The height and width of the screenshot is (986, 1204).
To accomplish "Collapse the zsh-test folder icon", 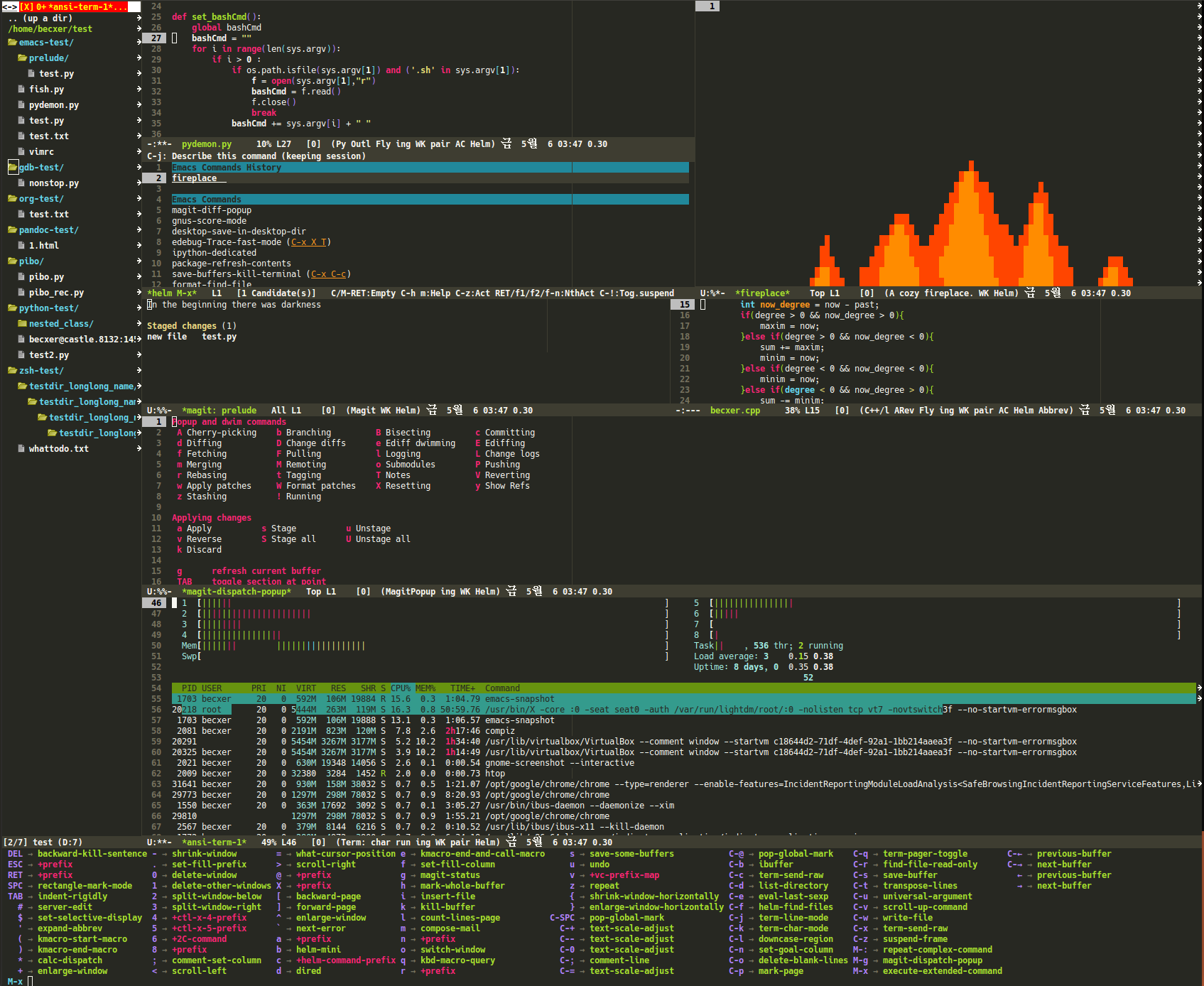I will [13, 371].
